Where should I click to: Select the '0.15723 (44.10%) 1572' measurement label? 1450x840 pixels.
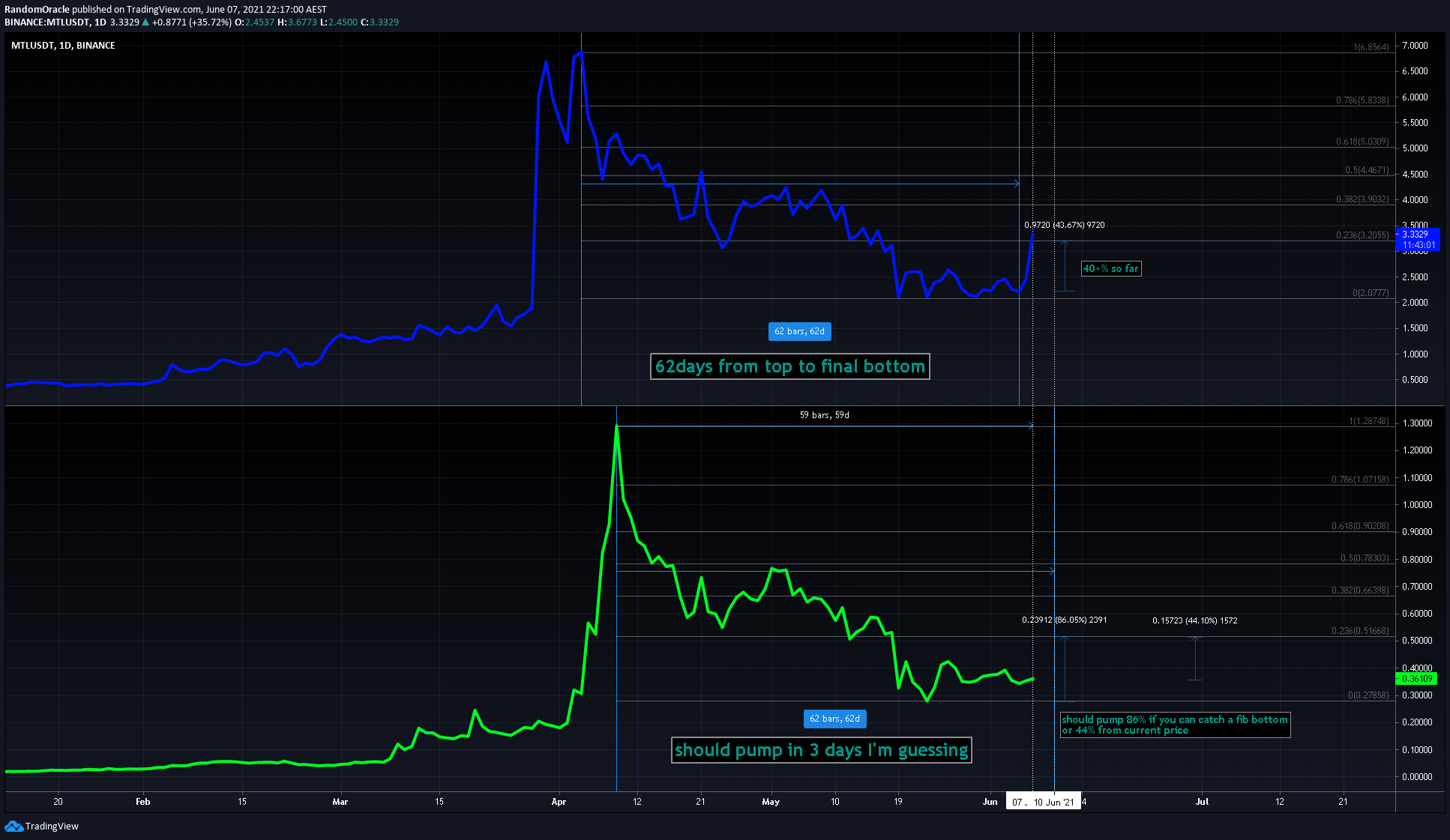click(x=1194, y=620)
